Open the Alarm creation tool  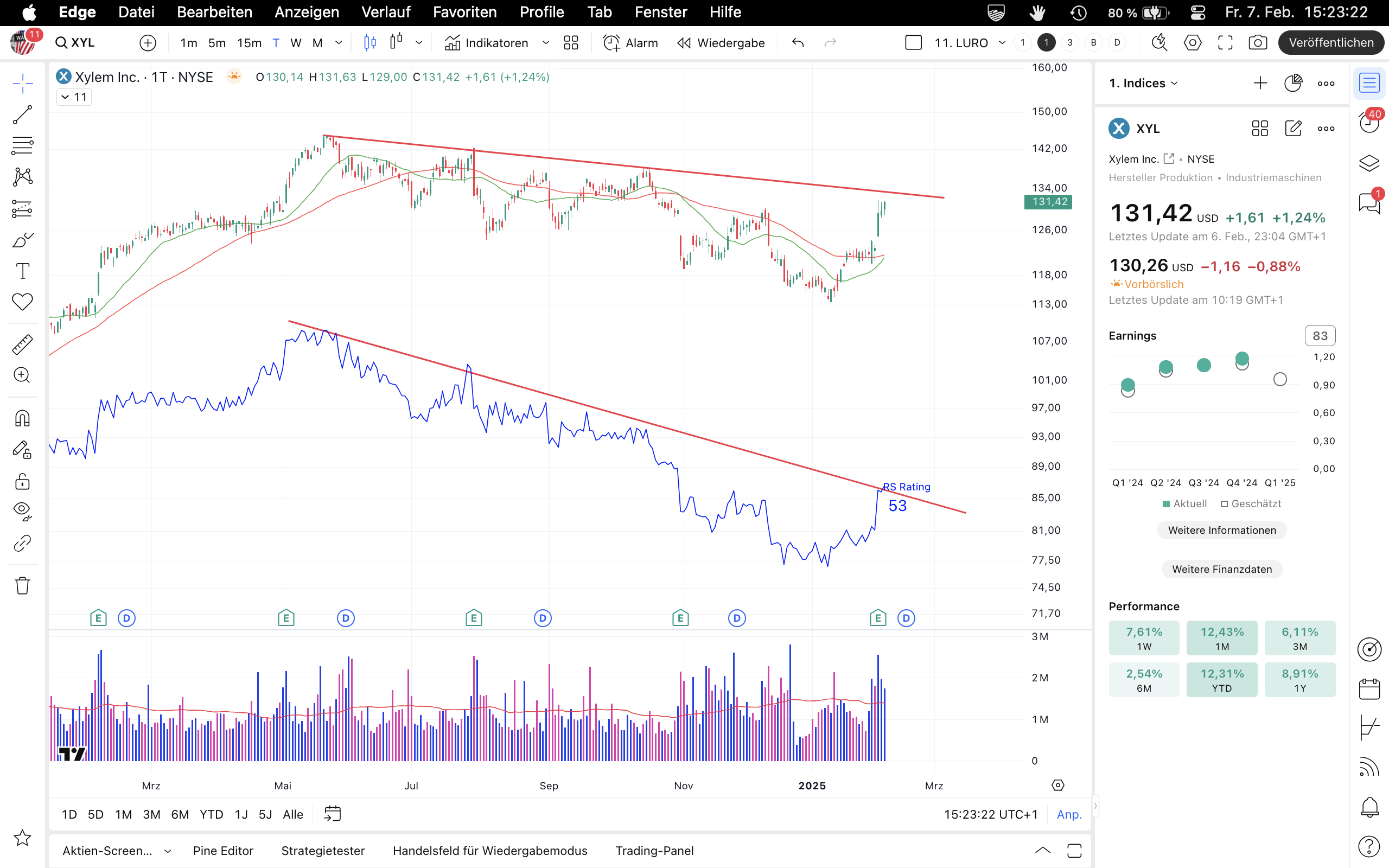click(x=630, y=42)
